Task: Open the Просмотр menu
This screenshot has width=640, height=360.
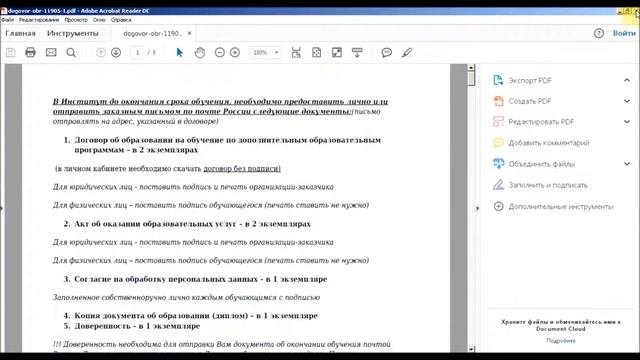Action: [x=76, y=20]
